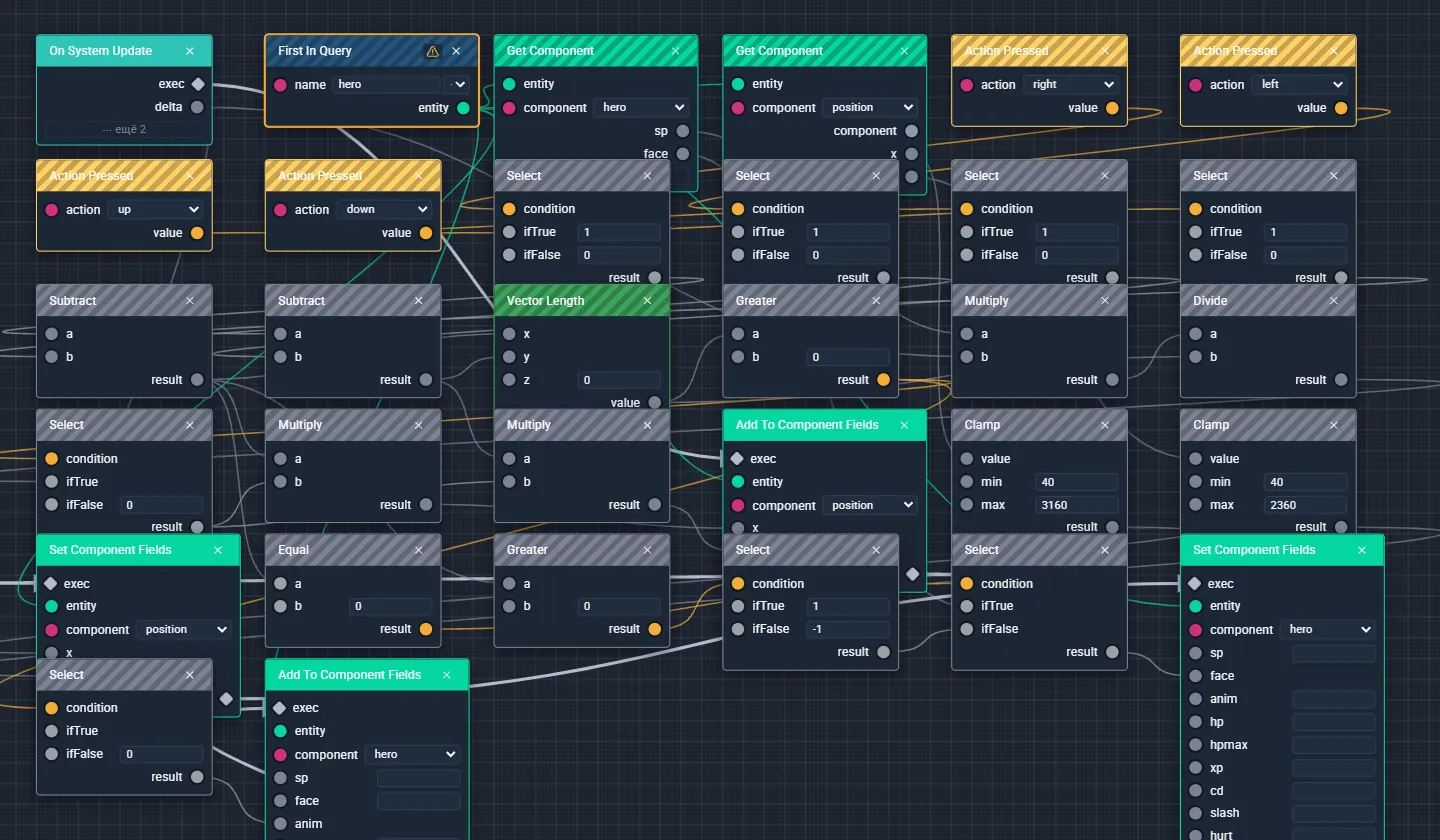Click the delta port of On System Update
The height and width of the screenshot is (840, 1440).
pyautogui.click(x=198, y=107)
